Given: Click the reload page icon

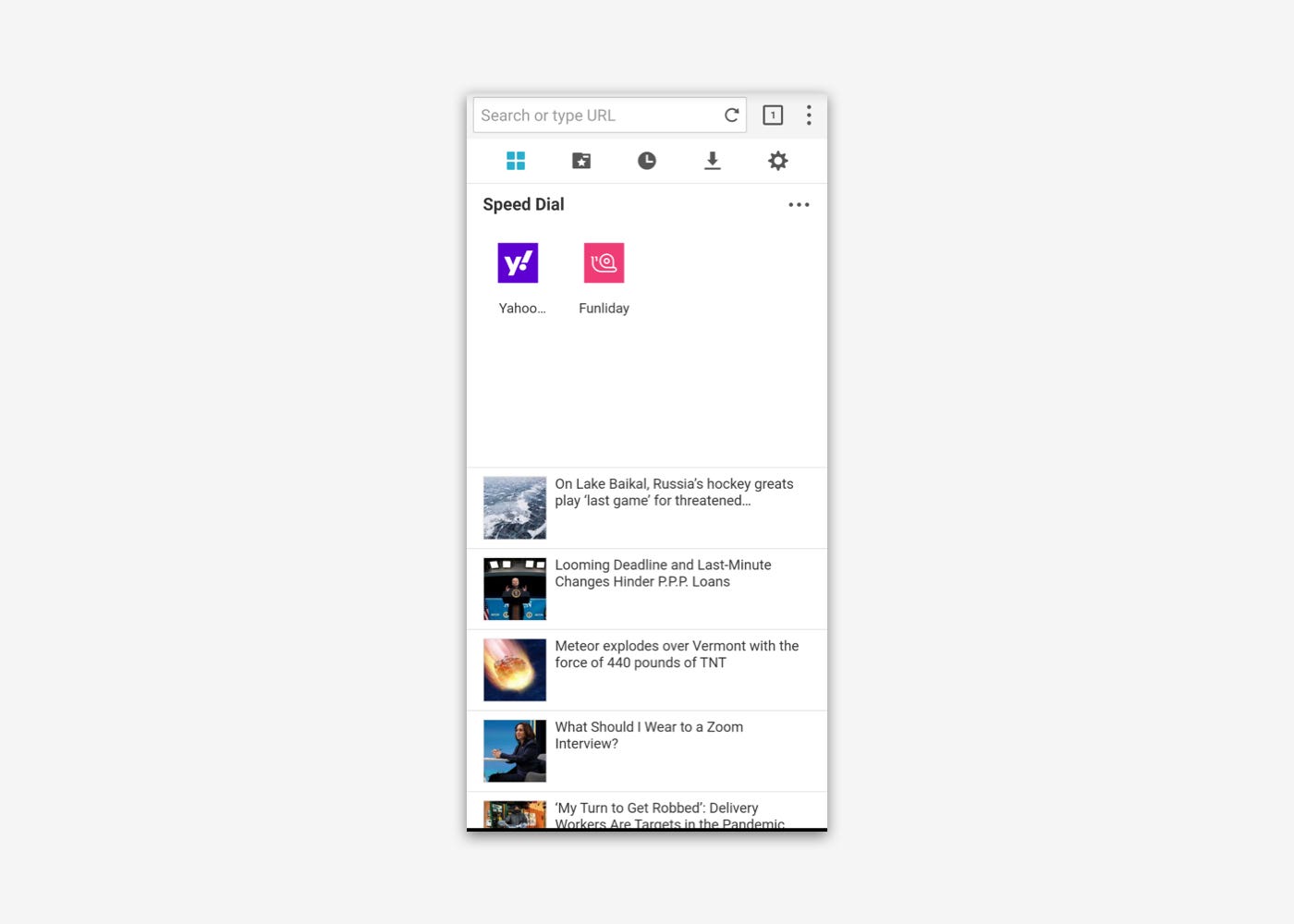Looking at the screenshot, I should click(x=731, y=115).
